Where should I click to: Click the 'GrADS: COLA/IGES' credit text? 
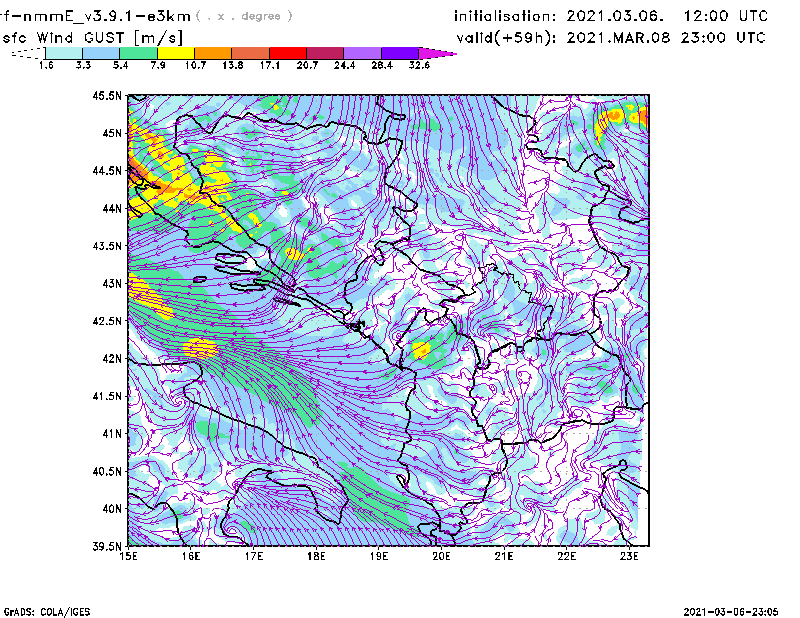pos(47,612)
